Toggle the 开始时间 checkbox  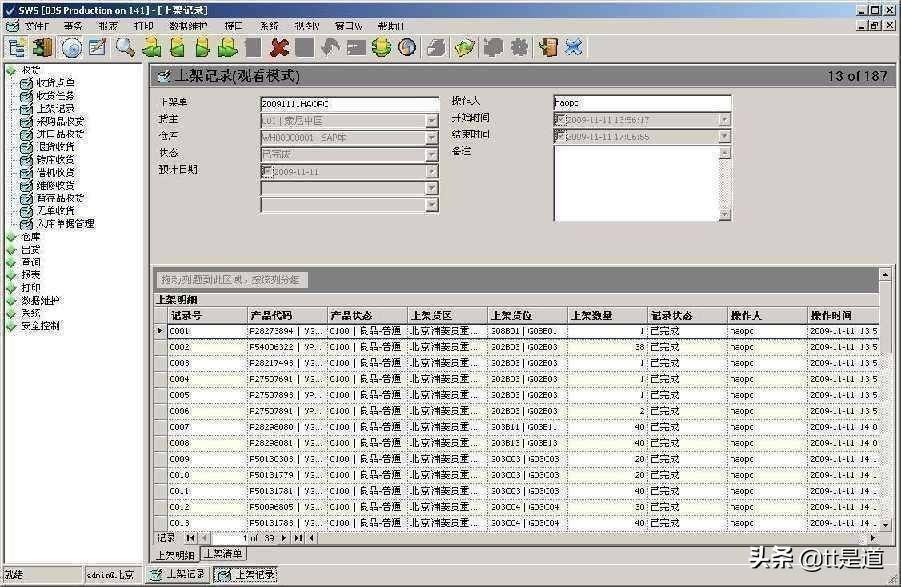pos(560,119)
